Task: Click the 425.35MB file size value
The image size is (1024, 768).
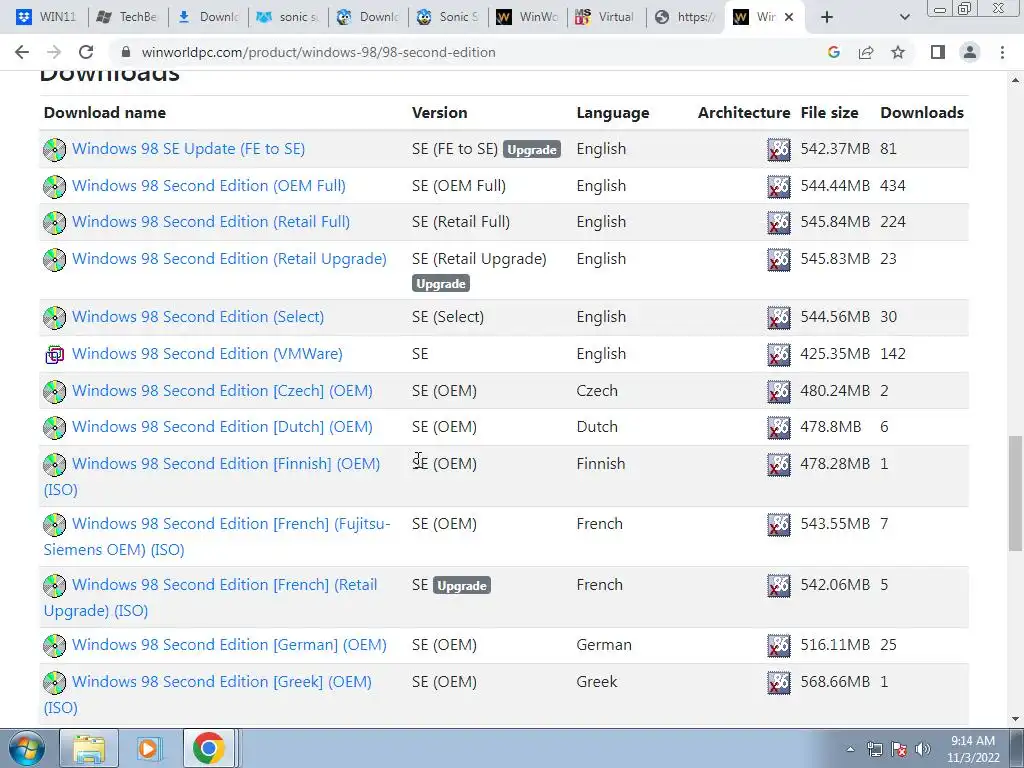Action: tap(835, 354)
